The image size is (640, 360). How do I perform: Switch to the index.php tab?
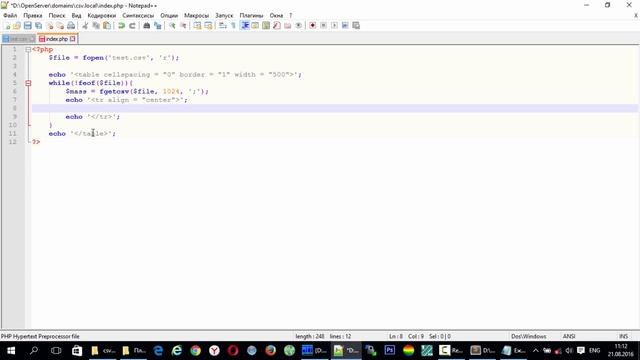point(56,39)
